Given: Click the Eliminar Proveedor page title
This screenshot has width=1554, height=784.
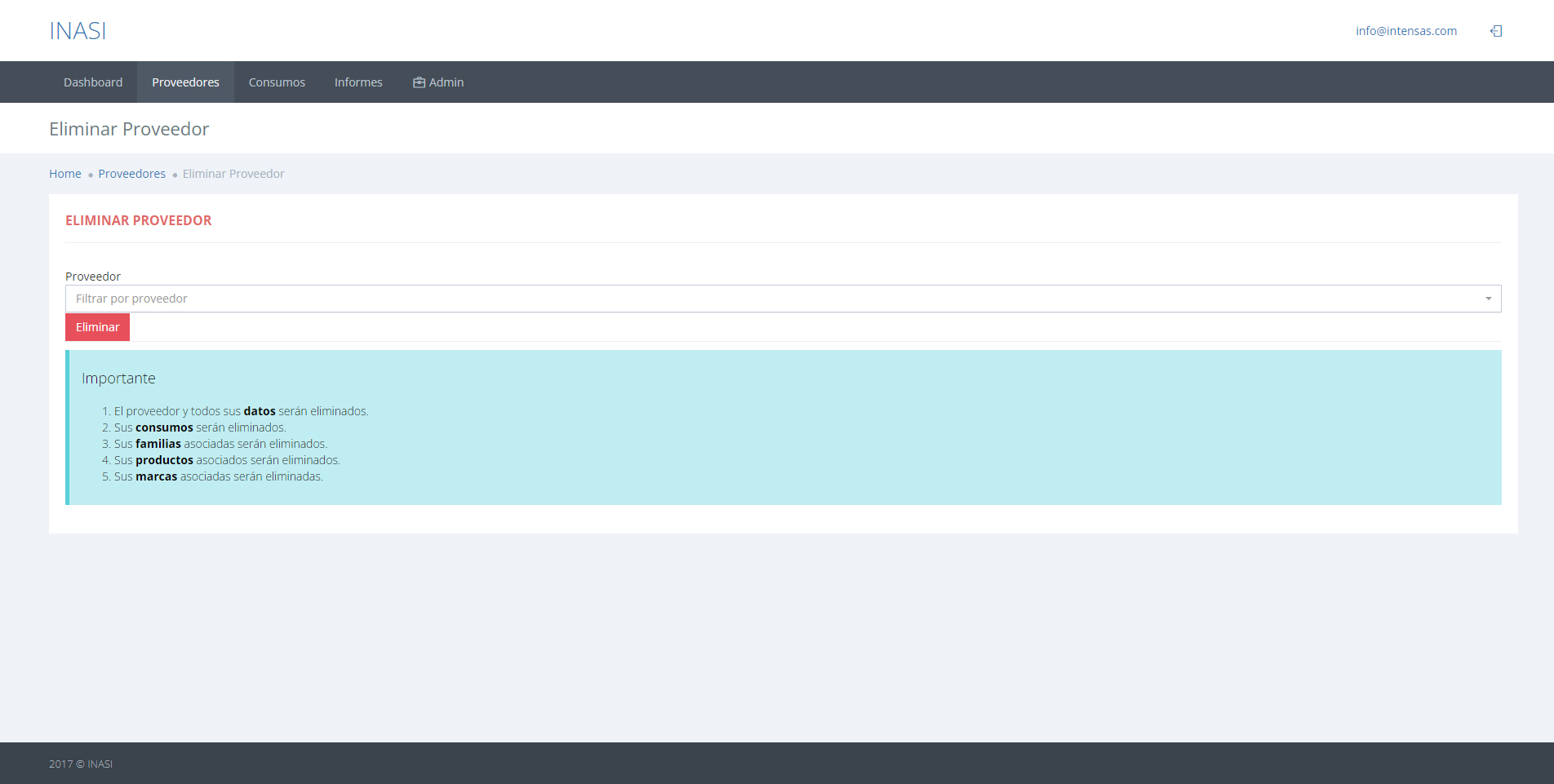Looking at the screenshot, I should (x=129, y=129).
